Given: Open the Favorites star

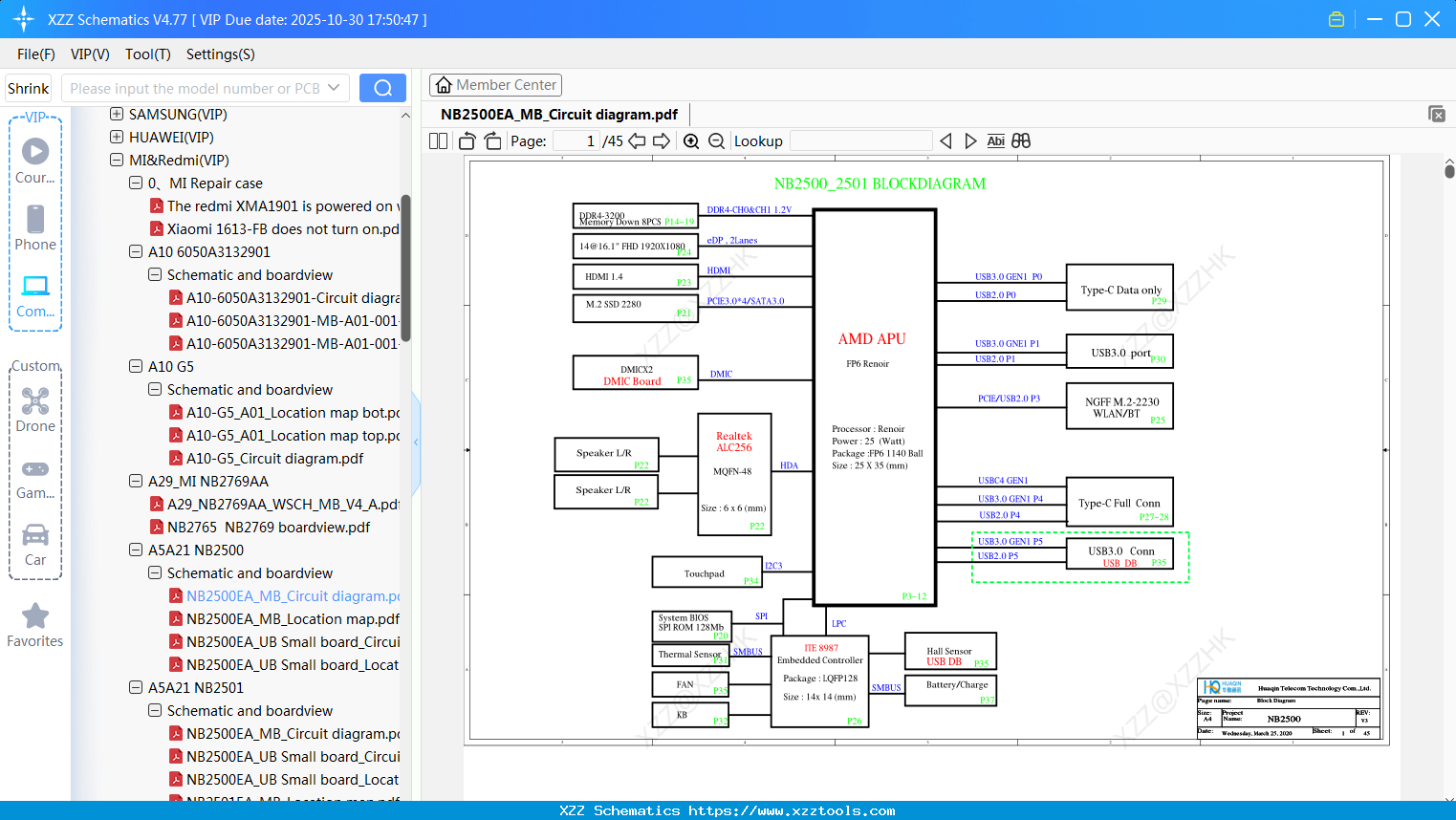Looking at the screenshot, I should pyautogui.click(x=35, y=625).
